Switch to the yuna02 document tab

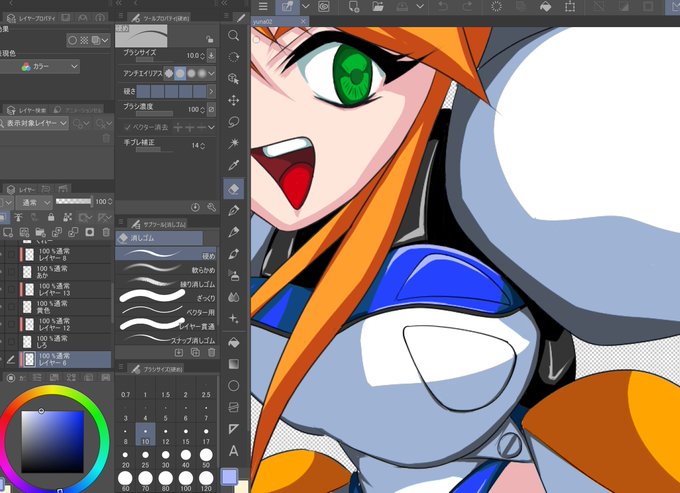[280, 21]
